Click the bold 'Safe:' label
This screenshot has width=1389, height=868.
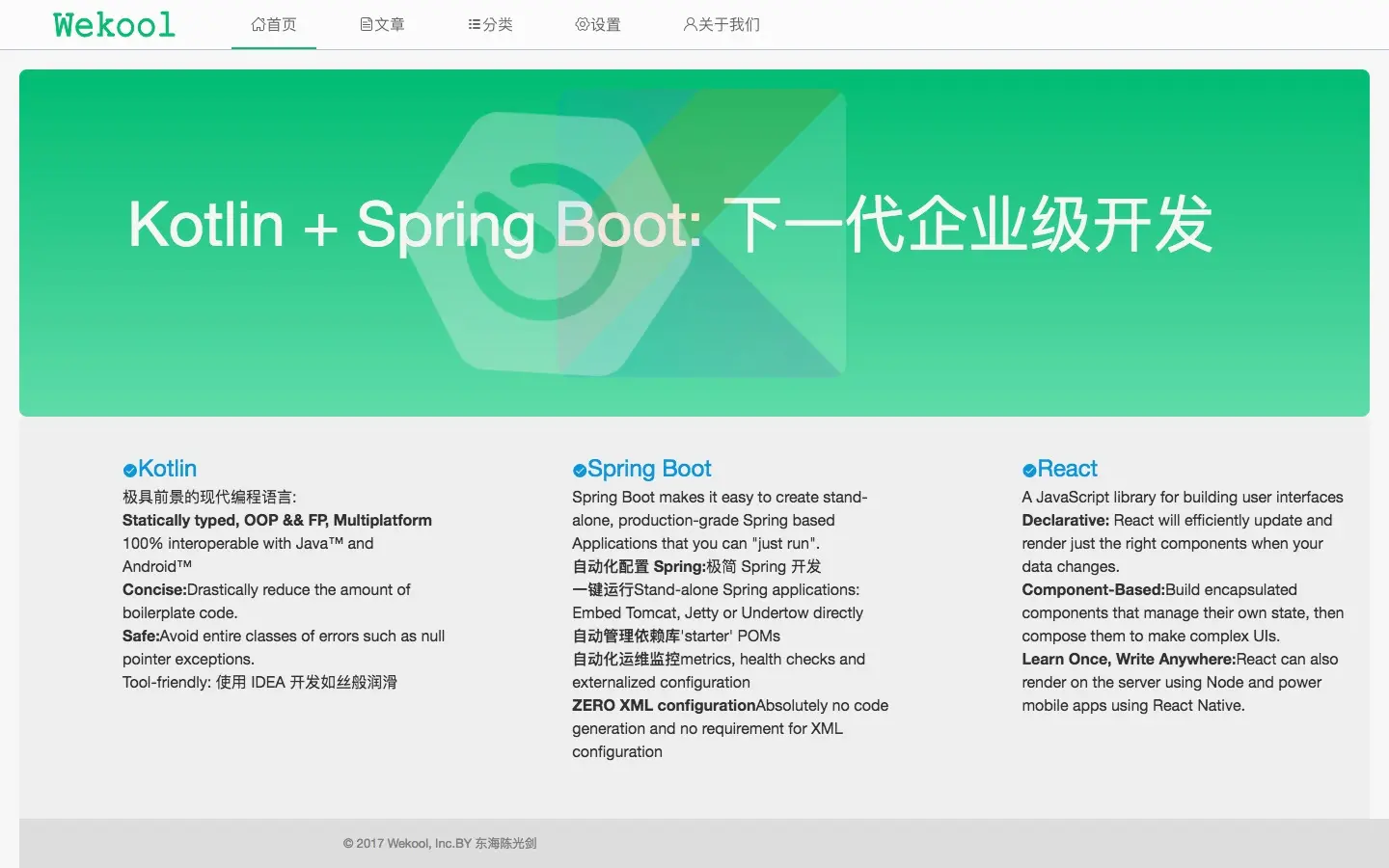point(141,637)
